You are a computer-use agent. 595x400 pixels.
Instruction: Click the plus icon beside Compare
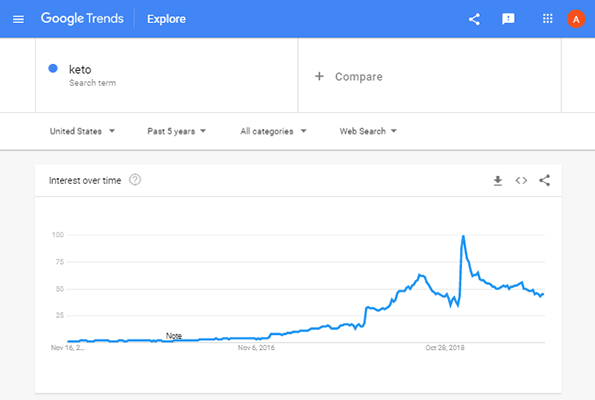320,76
